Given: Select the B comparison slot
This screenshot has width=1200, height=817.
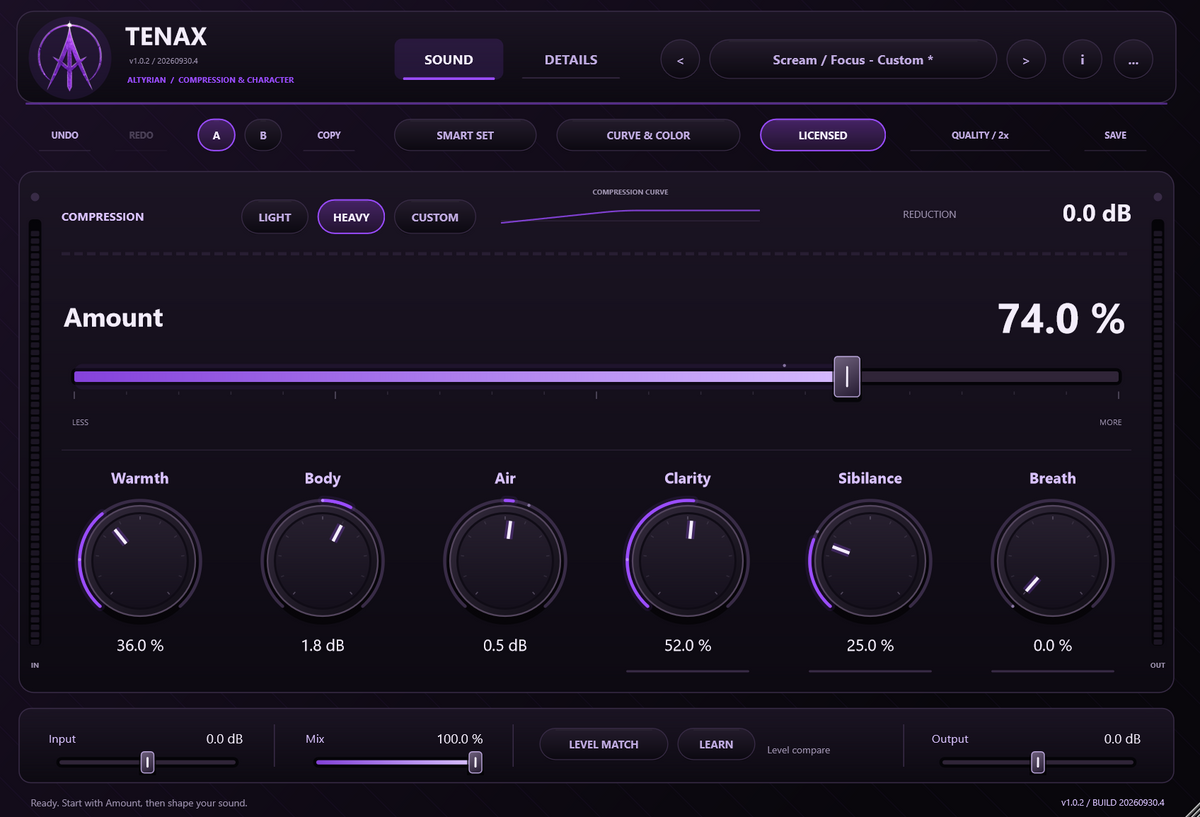Looking at the screenshot, I should 263,135.
